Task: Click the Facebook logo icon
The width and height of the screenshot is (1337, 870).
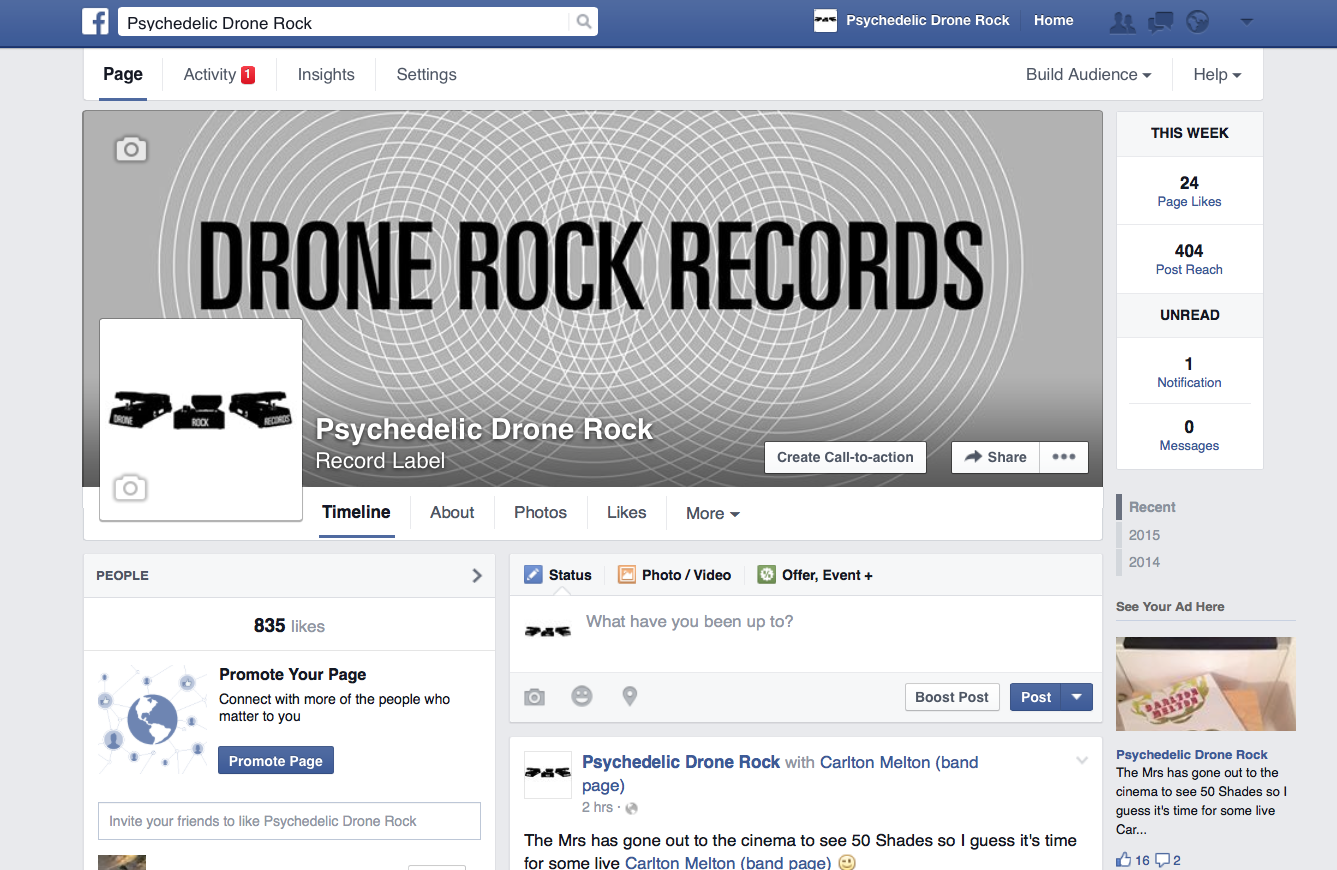Action: point(95,21)
